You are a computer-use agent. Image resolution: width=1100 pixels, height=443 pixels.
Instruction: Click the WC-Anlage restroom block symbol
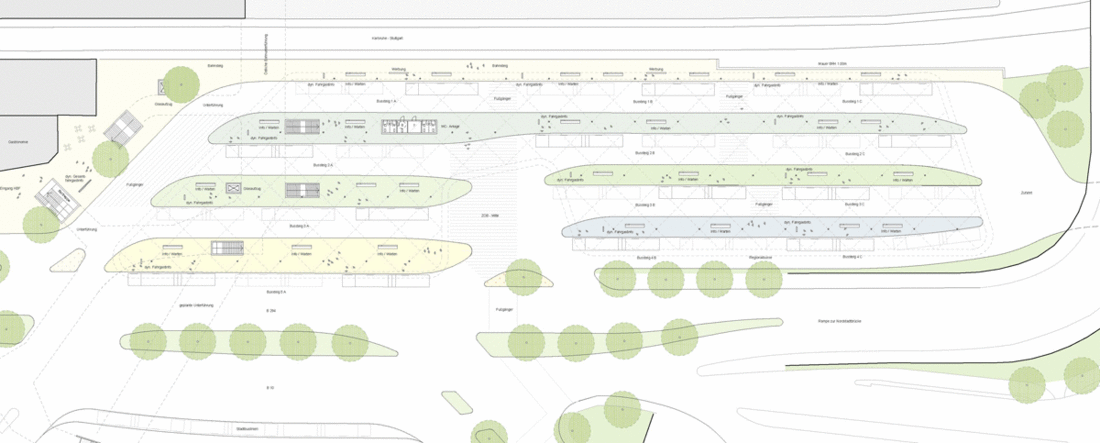tap(402, 127)
